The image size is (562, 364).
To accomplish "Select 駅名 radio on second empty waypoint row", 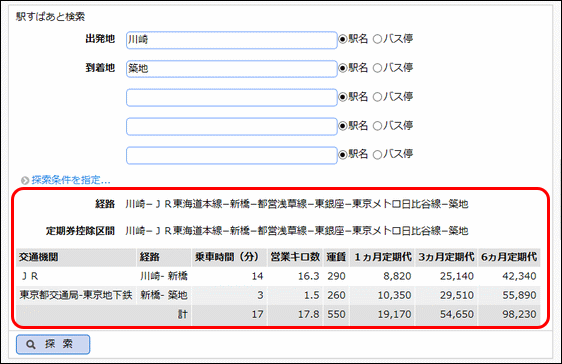I will [343, 126].
